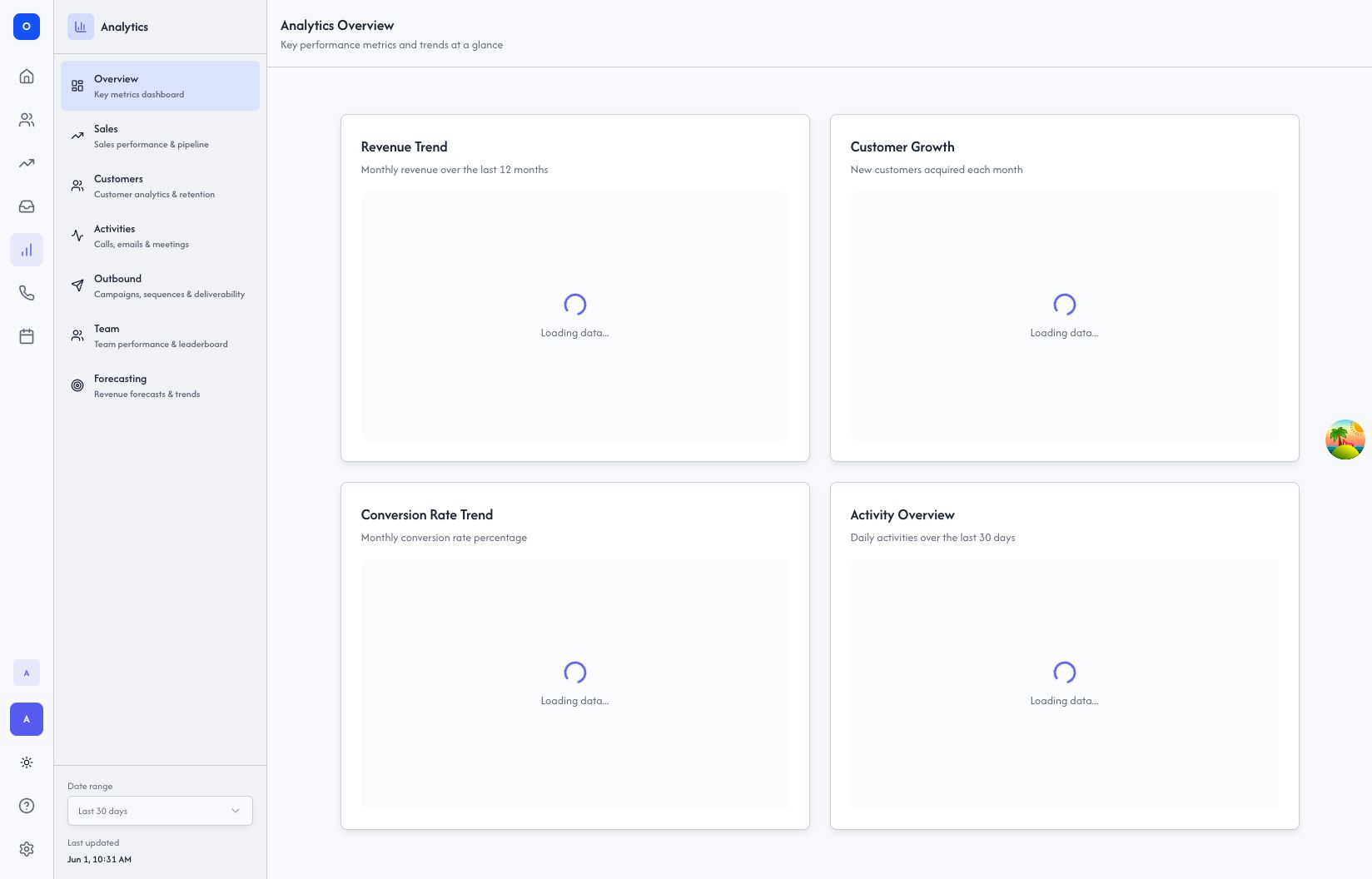This screenshot has height=879, width=1372.
Task: Go to Customers analytics section
Action: (160, 186)
